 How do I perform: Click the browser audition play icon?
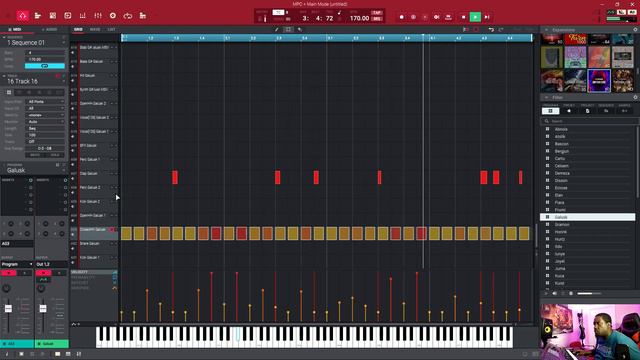pyautogui.click(x=546, y=293)
